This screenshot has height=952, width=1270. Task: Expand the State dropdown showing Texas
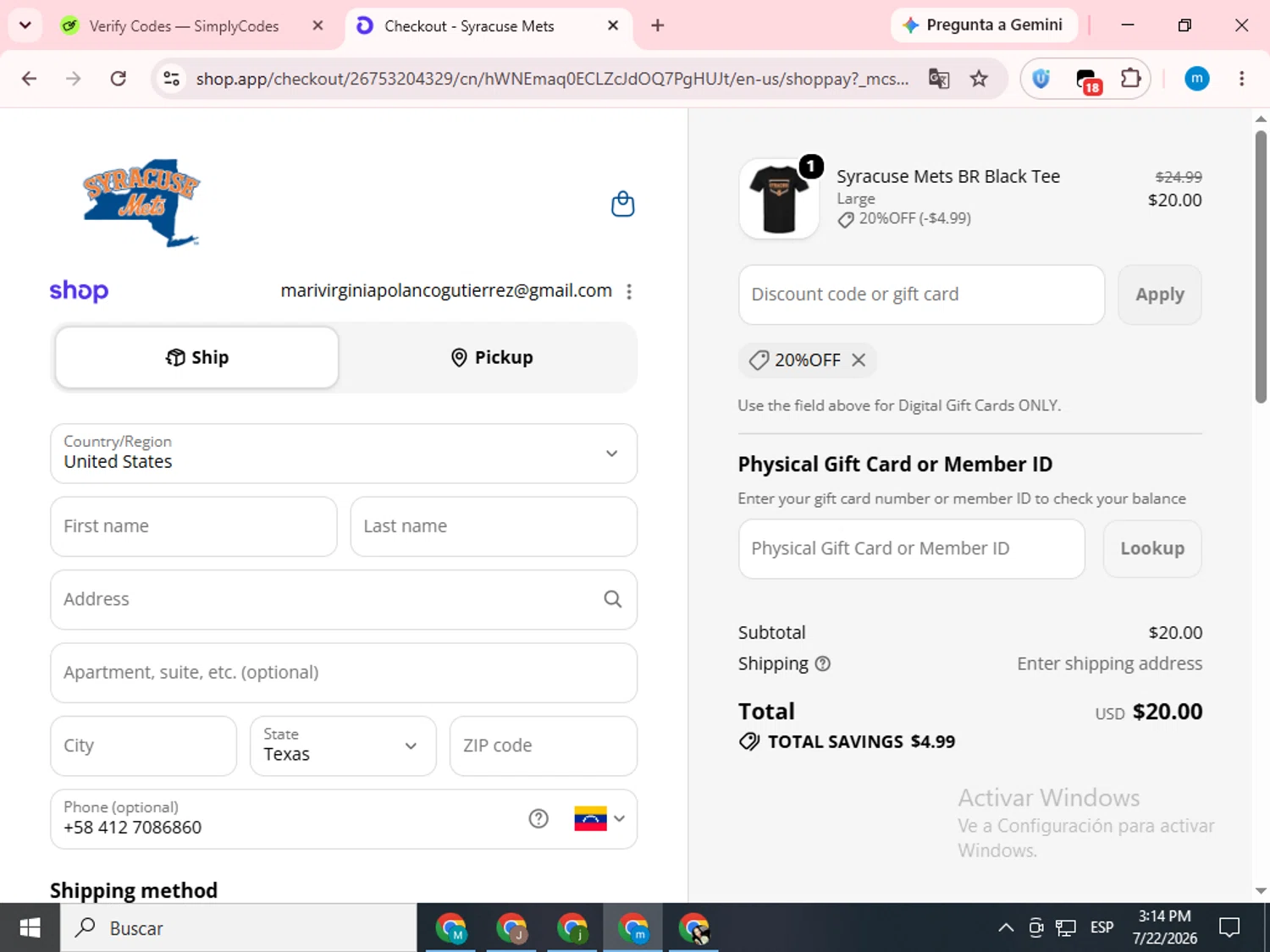343,746
